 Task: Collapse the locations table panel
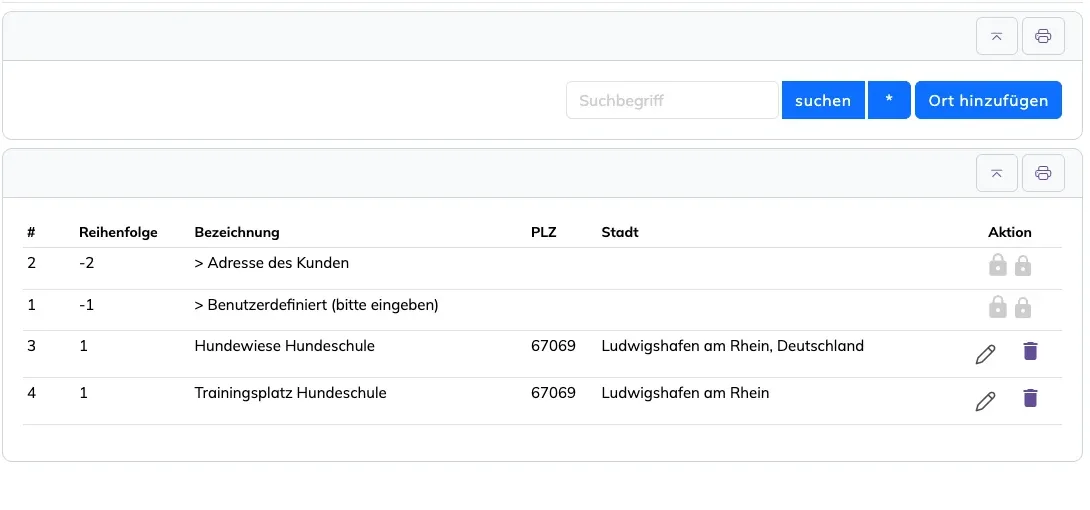click(997, 173)
